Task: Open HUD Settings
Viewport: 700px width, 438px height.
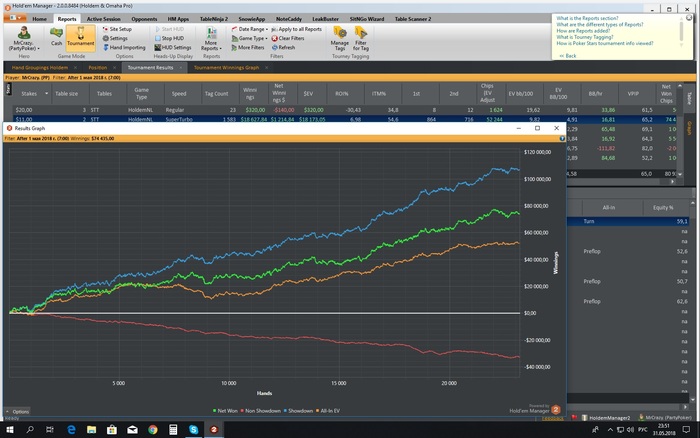Action: (x=173, y=47)
